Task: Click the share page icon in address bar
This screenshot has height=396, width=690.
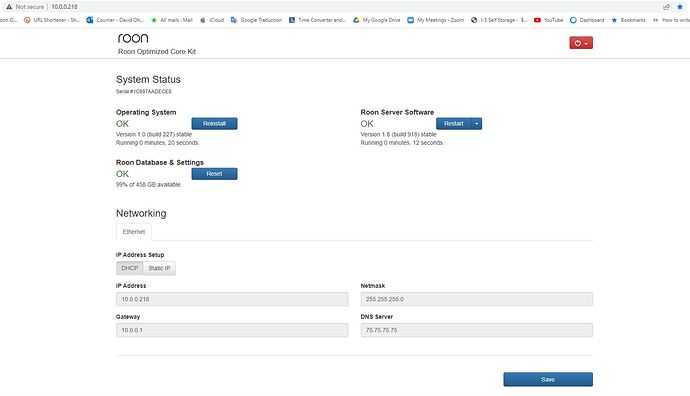Action: tap(666, 7)
